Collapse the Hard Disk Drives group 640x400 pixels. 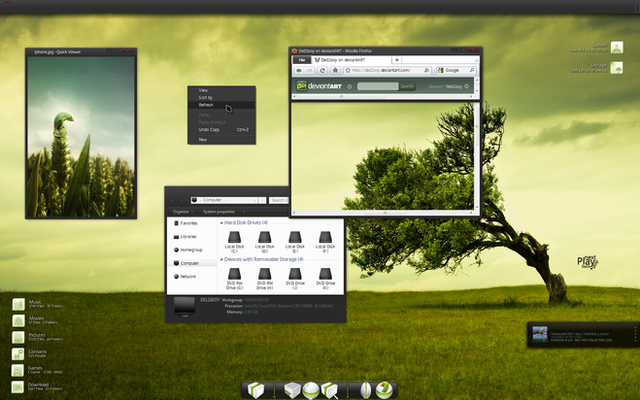[221, 222]
